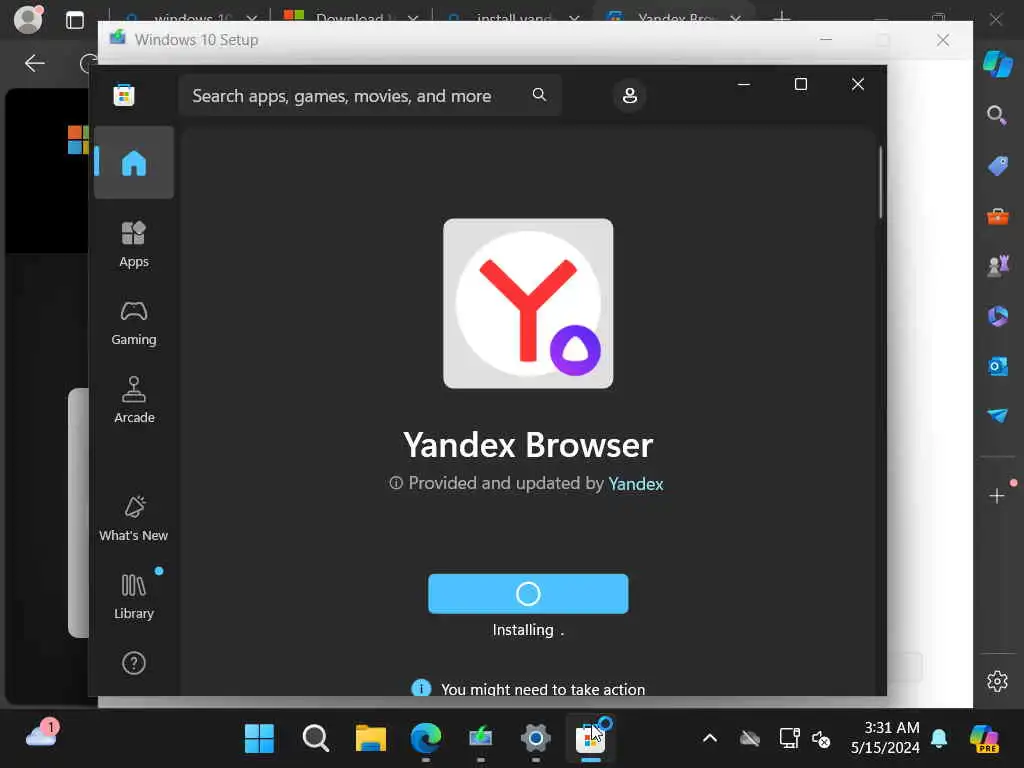Minimize the Microsoft Store window
This screenshot has width=1024, height=768.
click(x=743, y=84)
